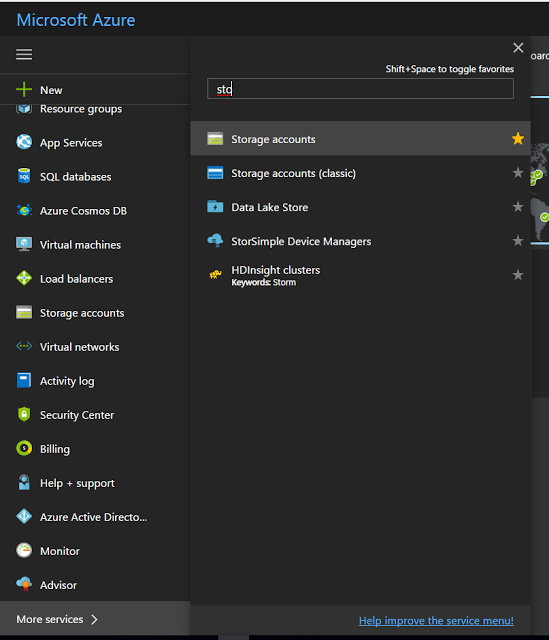549x640 pixels.
Task: Open the Load balancers diamond icon
Action: tap(24, 278)
